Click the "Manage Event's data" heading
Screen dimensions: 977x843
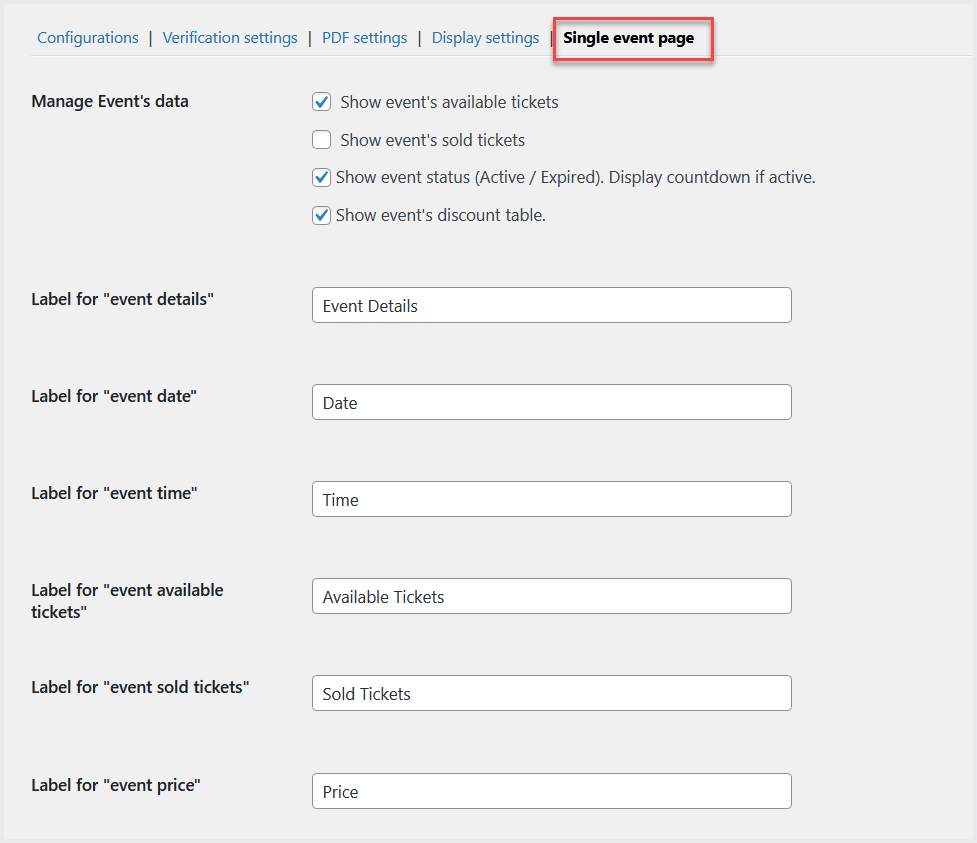pyautogui.click(x=110, y=101)
